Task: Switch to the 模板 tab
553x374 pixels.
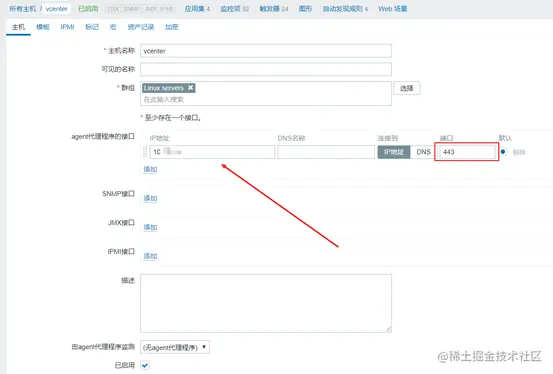Action: [43, 27]
